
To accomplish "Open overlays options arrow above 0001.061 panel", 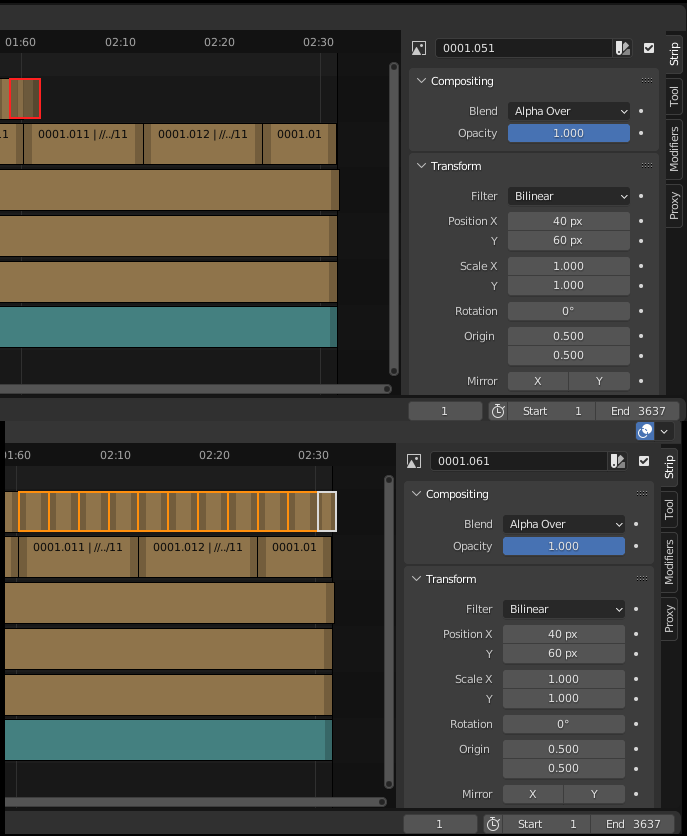I will tap(664, 431).
